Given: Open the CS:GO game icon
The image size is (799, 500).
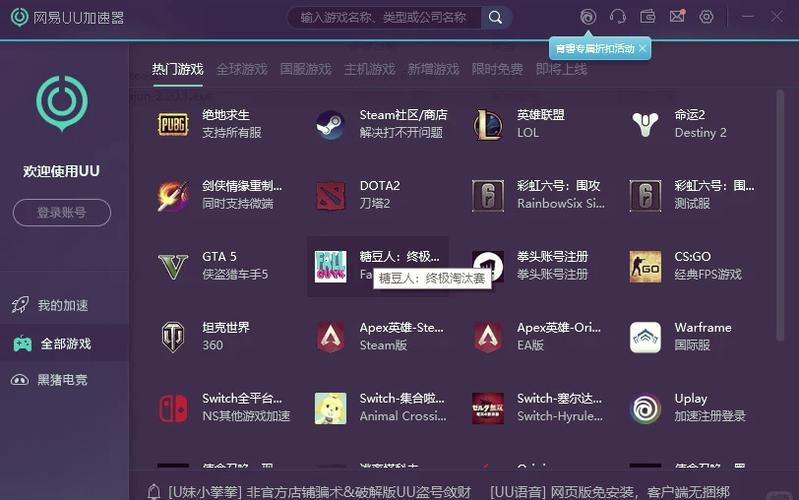Looking at the screenshot, I should (645, 266).
